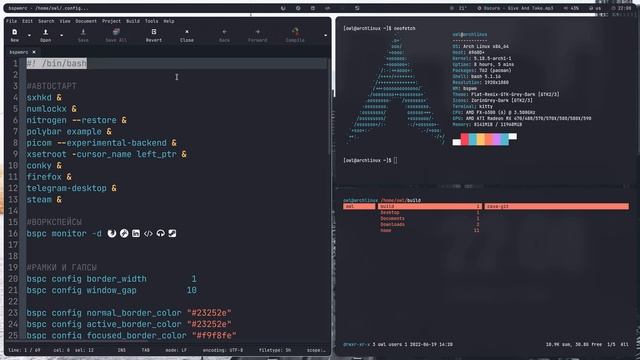This screenshot has height=360, width=640.
Task: Click the 'filetype: Sh' status bar entry
Action: click(275, 350)
